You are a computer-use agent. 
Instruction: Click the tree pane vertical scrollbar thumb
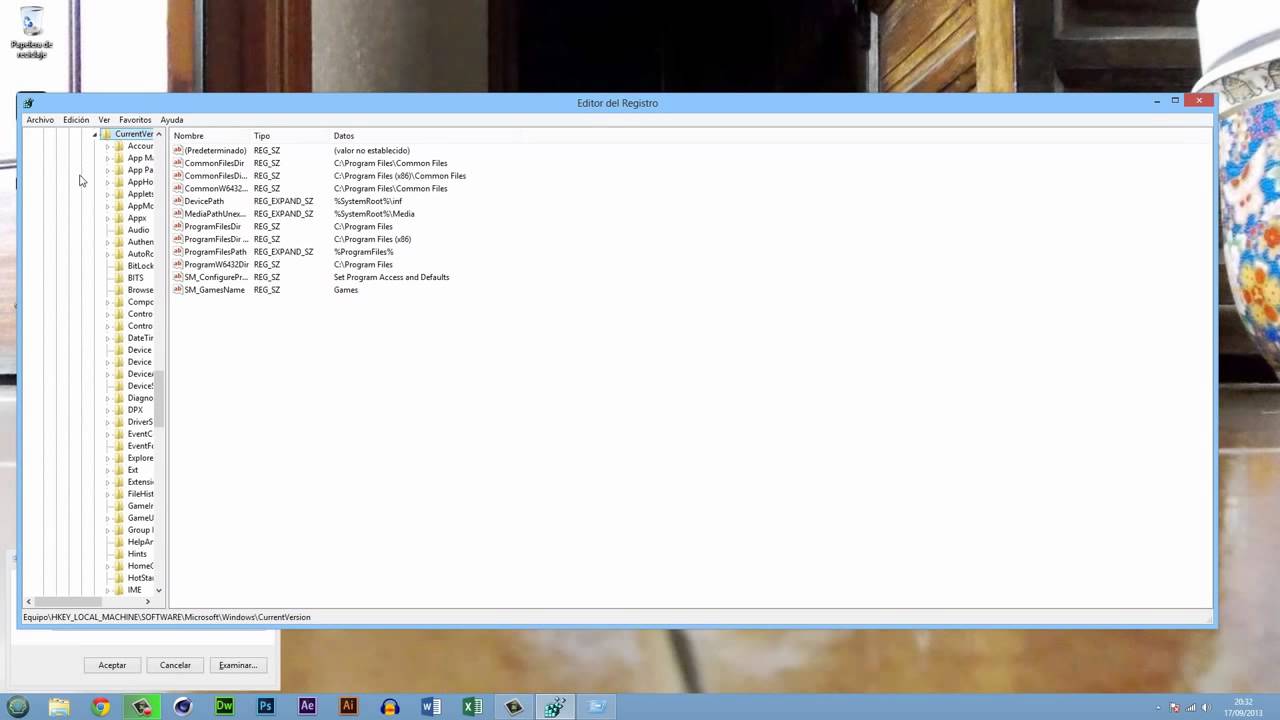(x=158, y=397)
